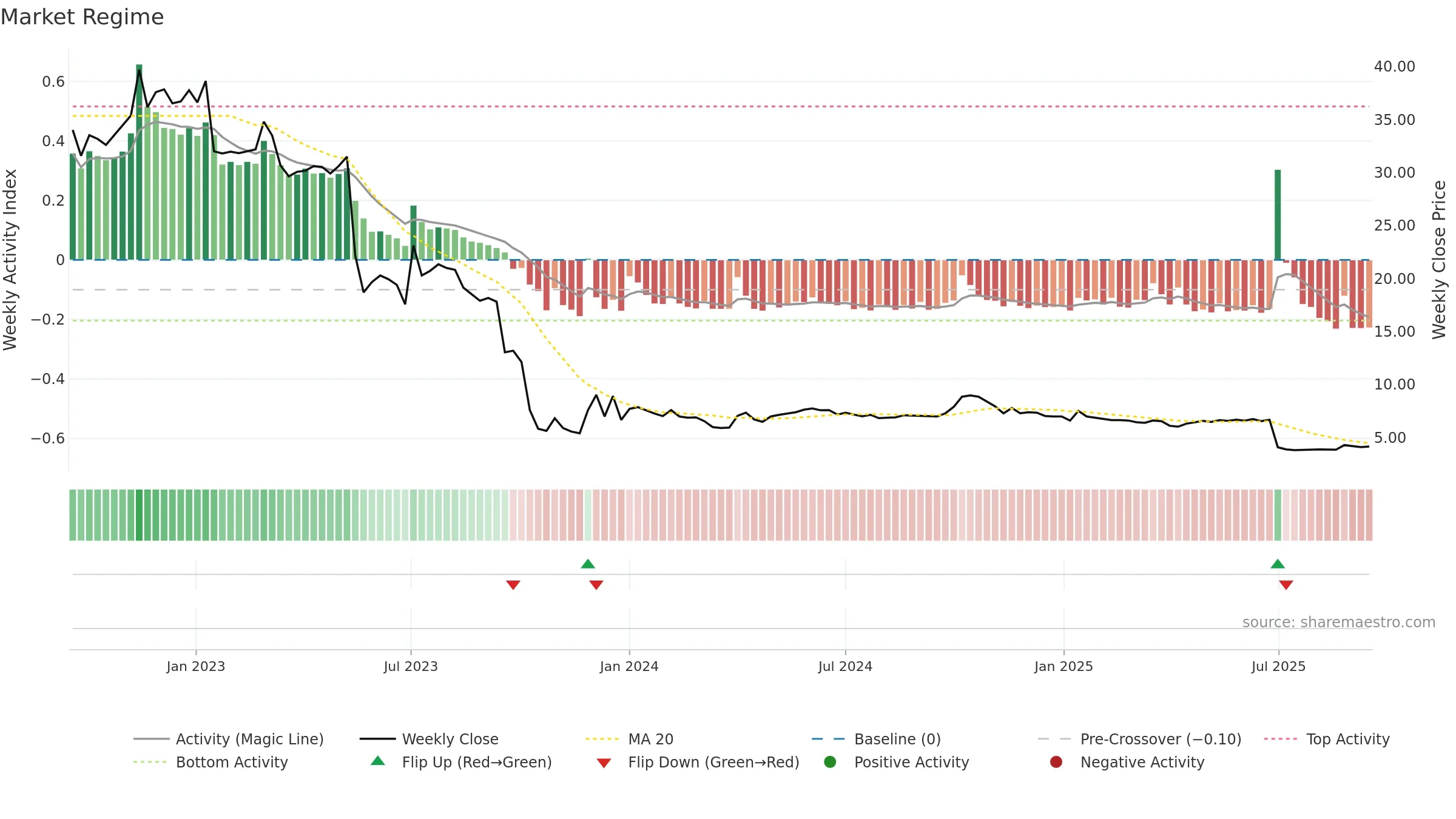Click the Market Regime chart title
This screenshot has width=1456, height=819.
pyautogui.click(x=82, y=17)
